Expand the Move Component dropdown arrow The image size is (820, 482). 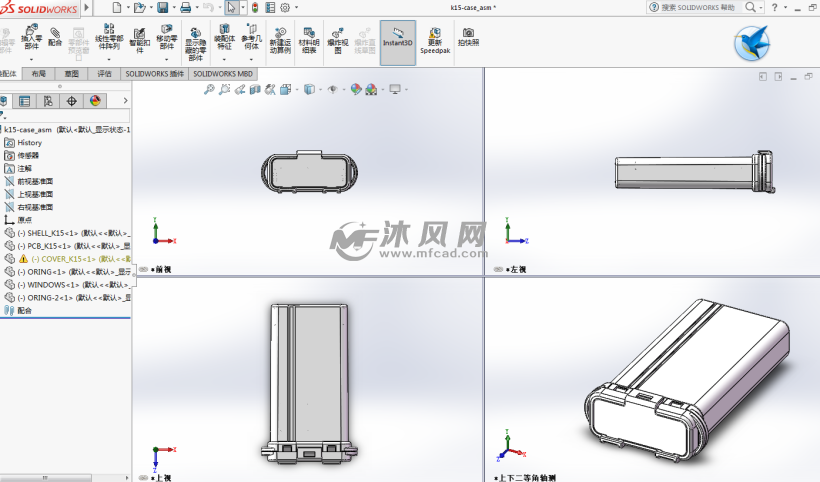[x=166, y=58]
